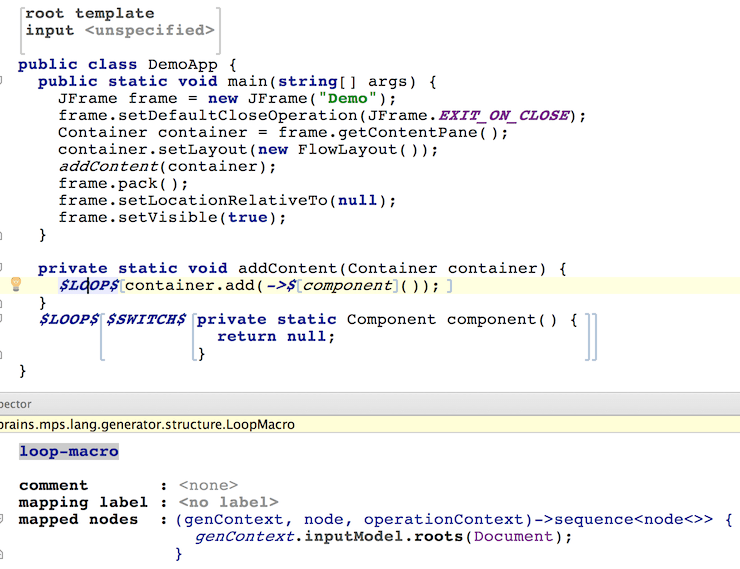Select the loop-macro header in inspector
The image size is (740, 569).
pyautogui.click(x=69, y=452)
